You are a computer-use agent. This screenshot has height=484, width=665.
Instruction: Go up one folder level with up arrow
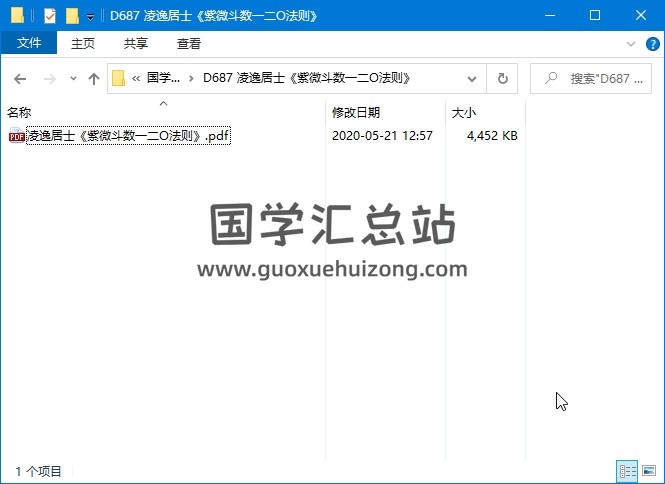tap(93, 79)
